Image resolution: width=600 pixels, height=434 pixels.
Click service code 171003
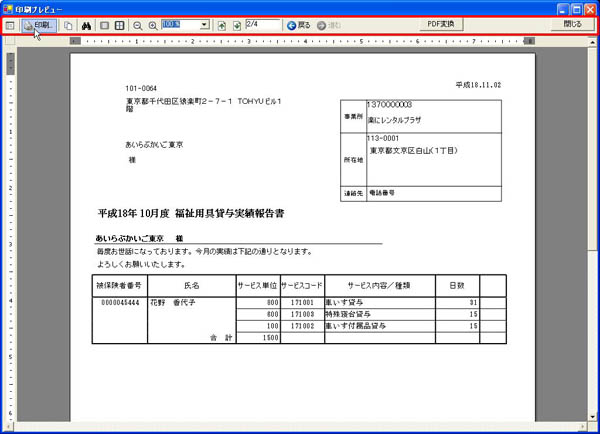tap(302, 314)
